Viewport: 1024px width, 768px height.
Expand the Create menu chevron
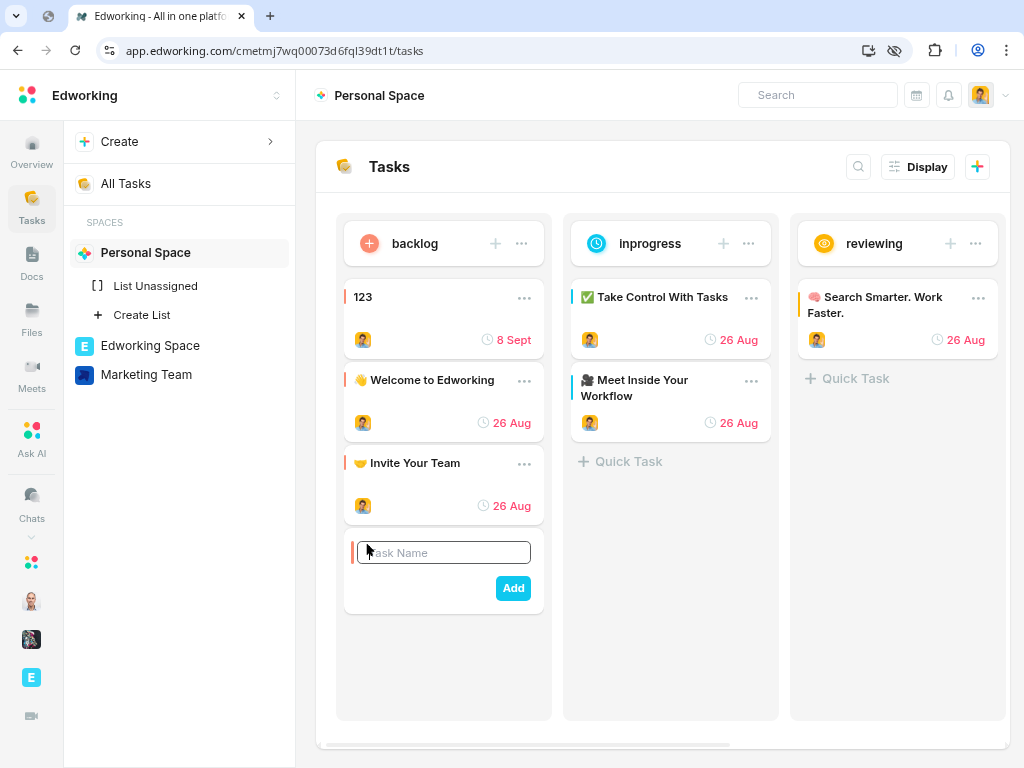coord(270,142)
